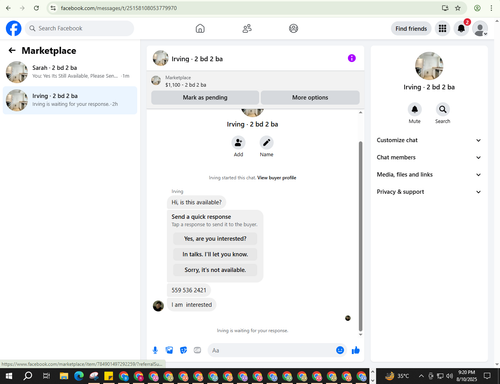Open the weather widget showing 35°C
This screenshot has width=500, height=384.
pyautogui.click(x=397, y=376)
